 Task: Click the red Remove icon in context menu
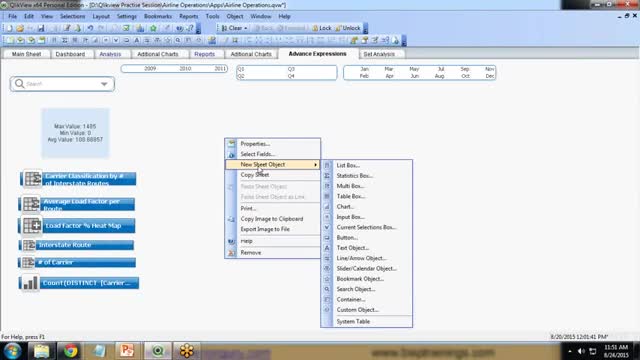(231, 253)
